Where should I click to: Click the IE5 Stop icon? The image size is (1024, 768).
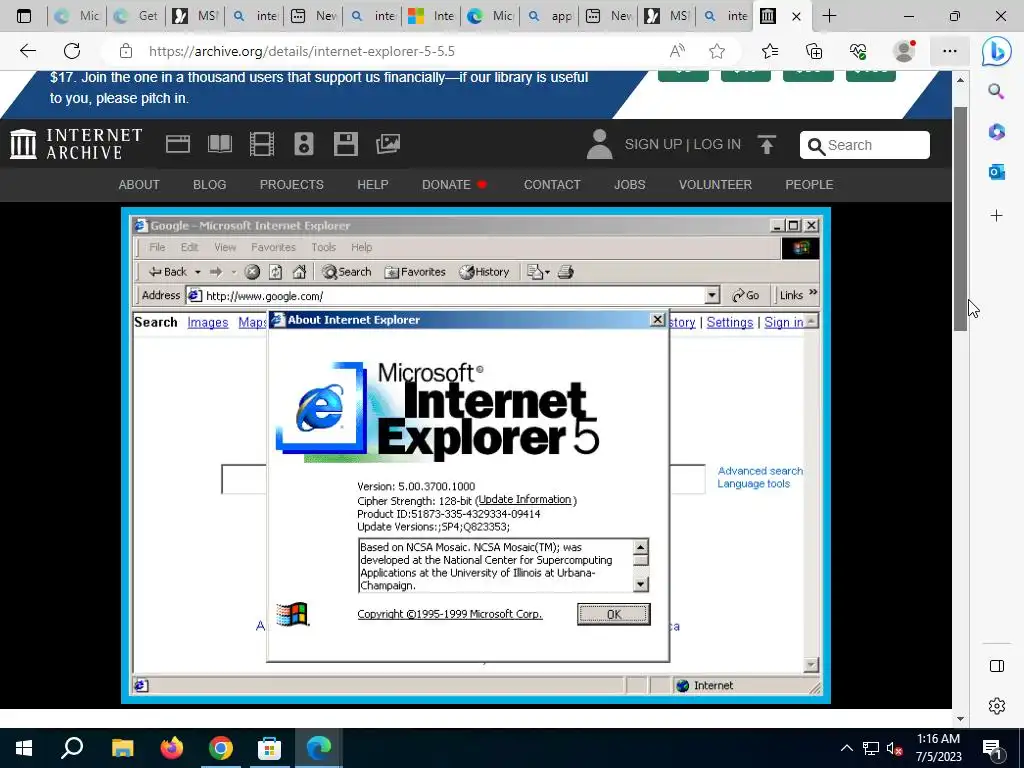coord(252,272)
